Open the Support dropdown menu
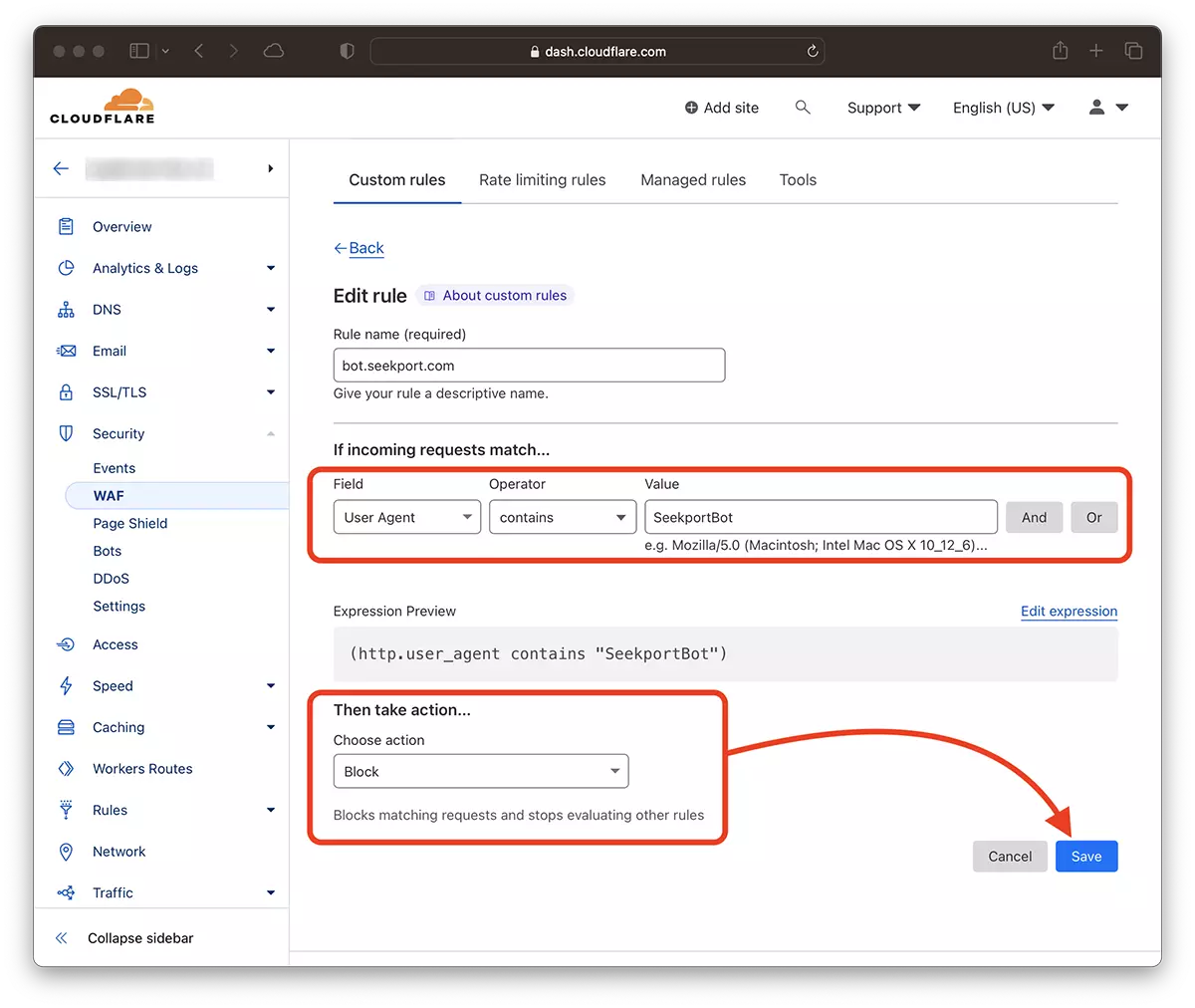This screenshot has width=1195, height=1008. [x=883, y=108]
